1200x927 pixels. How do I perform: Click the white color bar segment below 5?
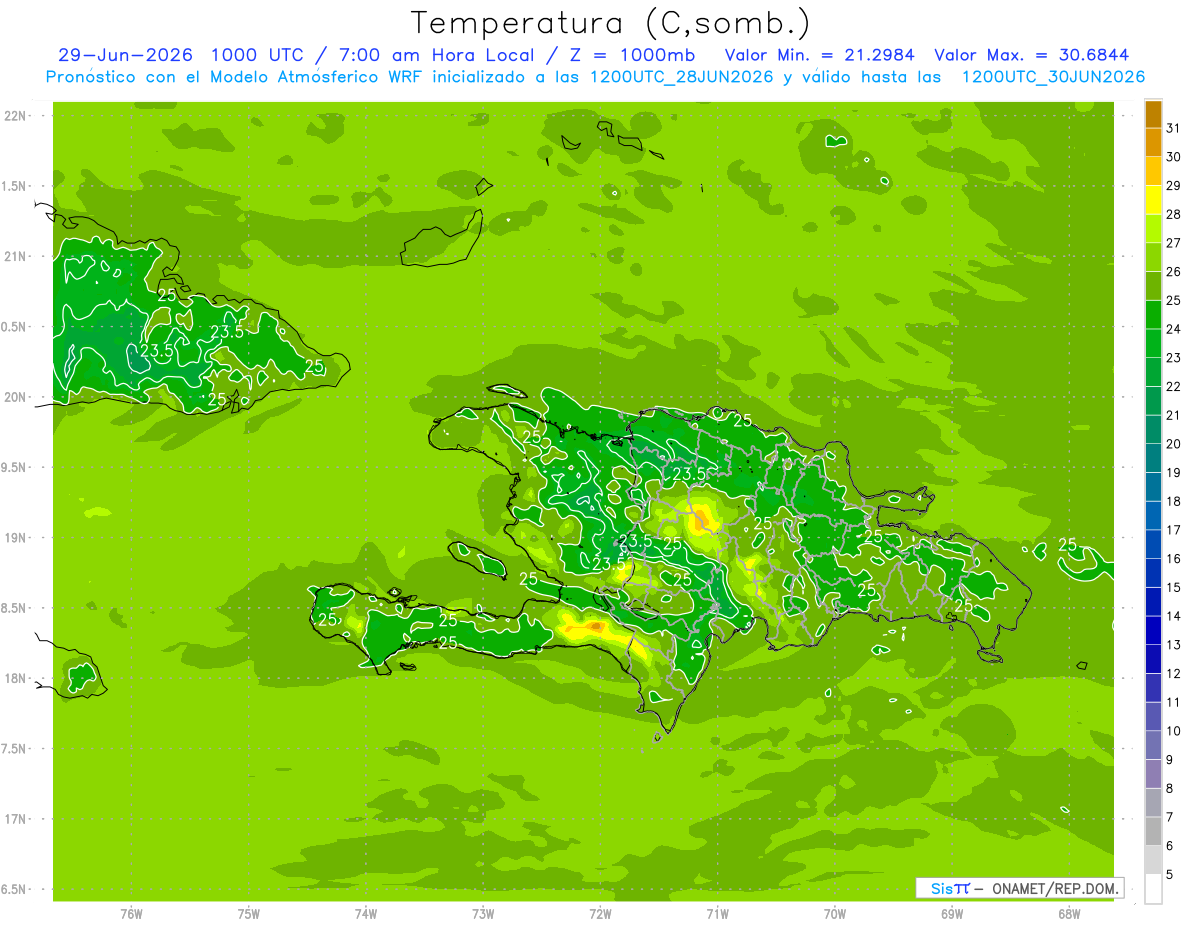tap(1154, 889)
